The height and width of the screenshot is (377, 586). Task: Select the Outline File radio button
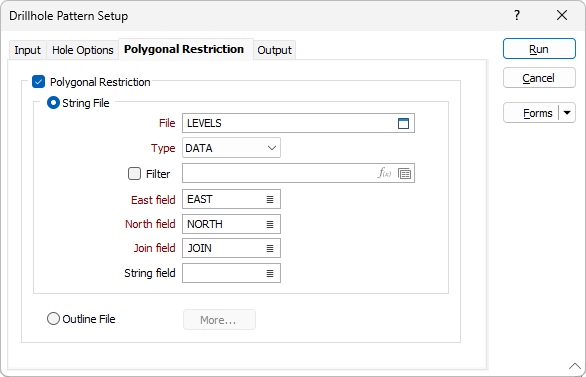click(53, 319)
